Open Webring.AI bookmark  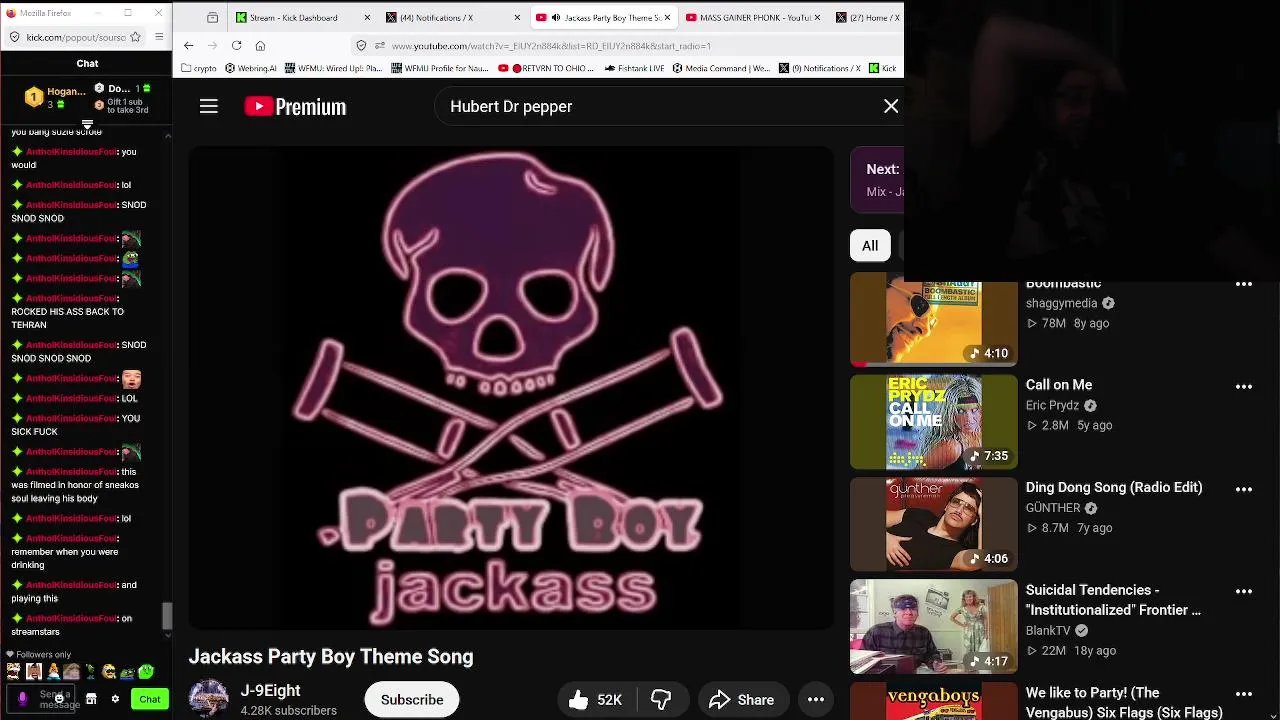(x=251, y=68)
